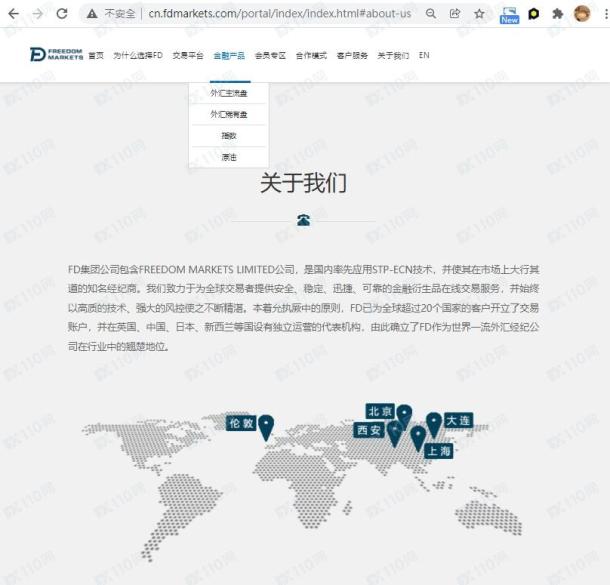Click the not-secure warning triangle icon
610x585 pixels.
pyautogui.click(x=92, y=14)
